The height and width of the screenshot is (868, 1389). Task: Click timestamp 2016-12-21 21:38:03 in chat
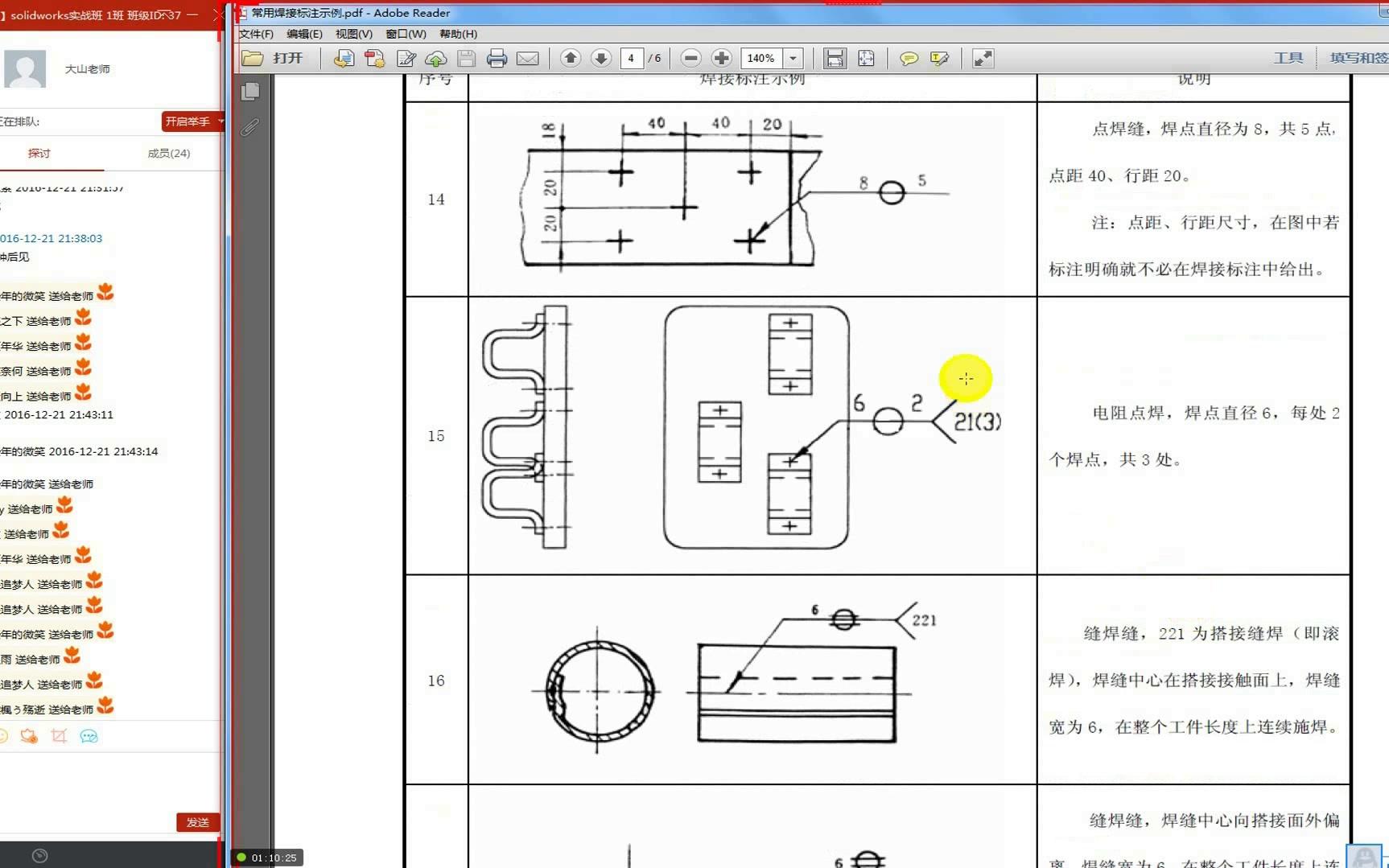[x=52, y=238]
